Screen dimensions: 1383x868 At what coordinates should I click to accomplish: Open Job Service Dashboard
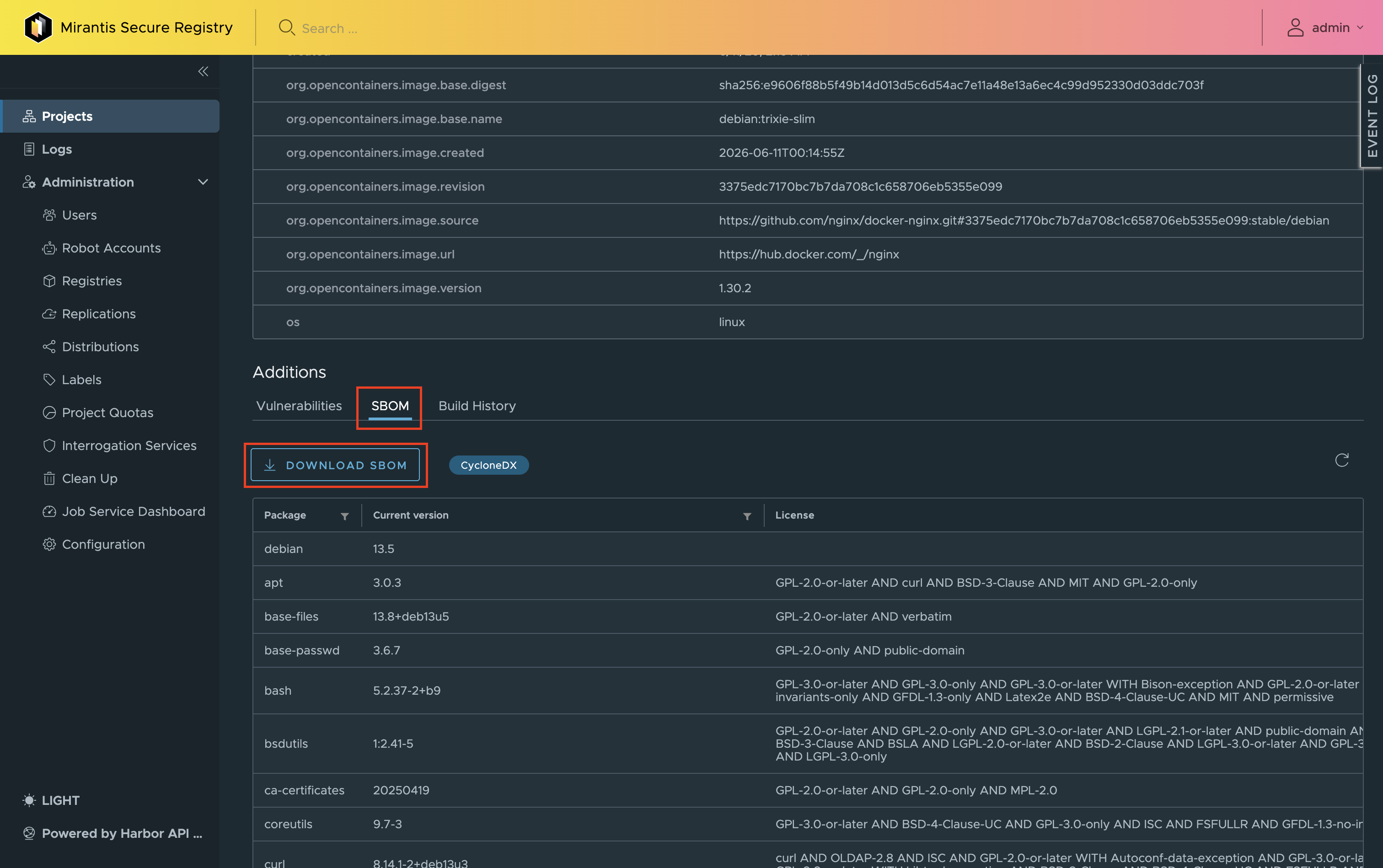(x=124, y=511)
